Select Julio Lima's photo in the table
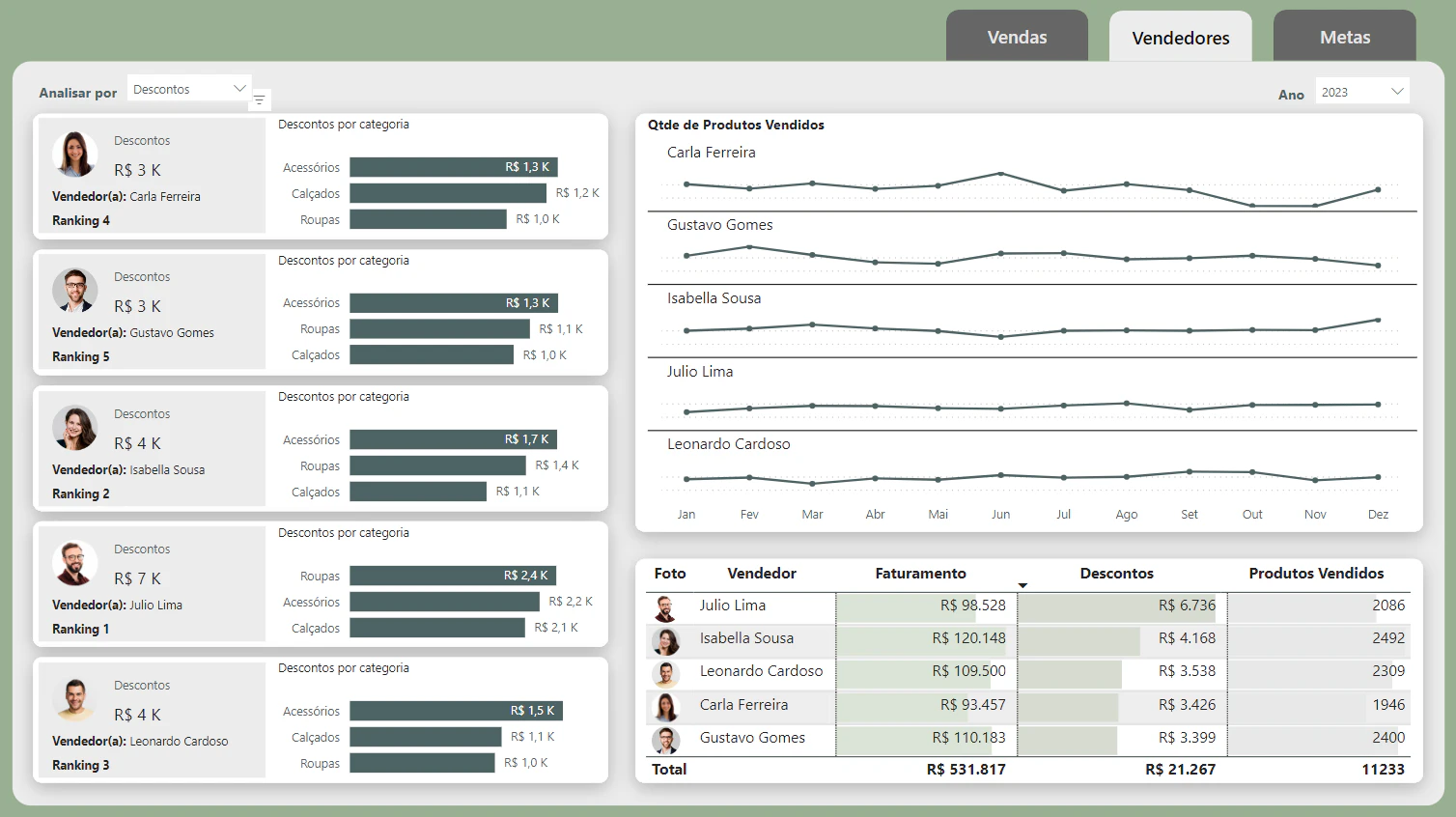The image size is (1456, 817). point(665,608)
